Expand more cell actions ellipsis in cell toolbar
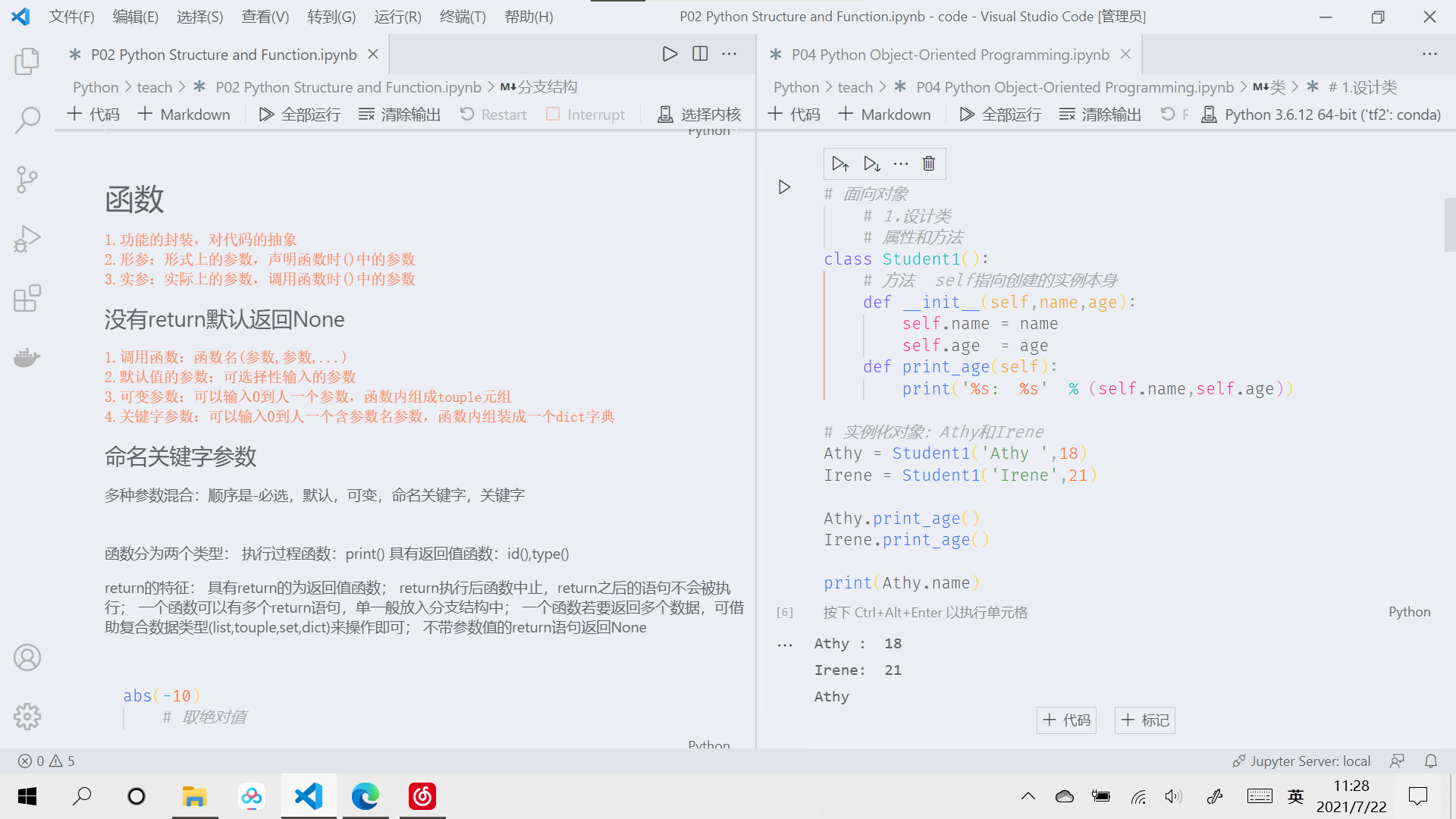The image size is (1456, 819). coord(900,164)
